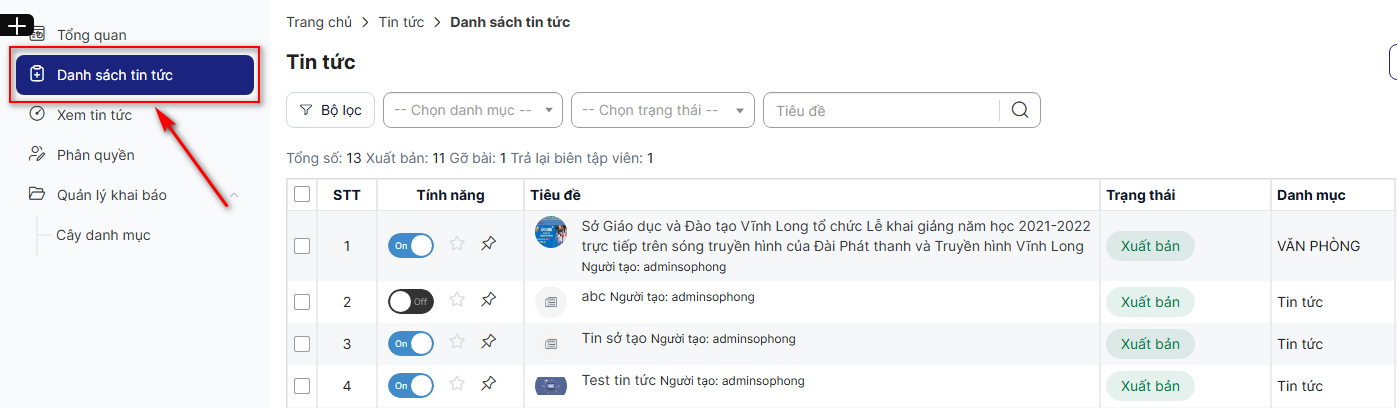This screenshot has height=408, width=1397.
Task: Click the search magnifier icon
Action: pyautogui.click(x=1019, y=110)
